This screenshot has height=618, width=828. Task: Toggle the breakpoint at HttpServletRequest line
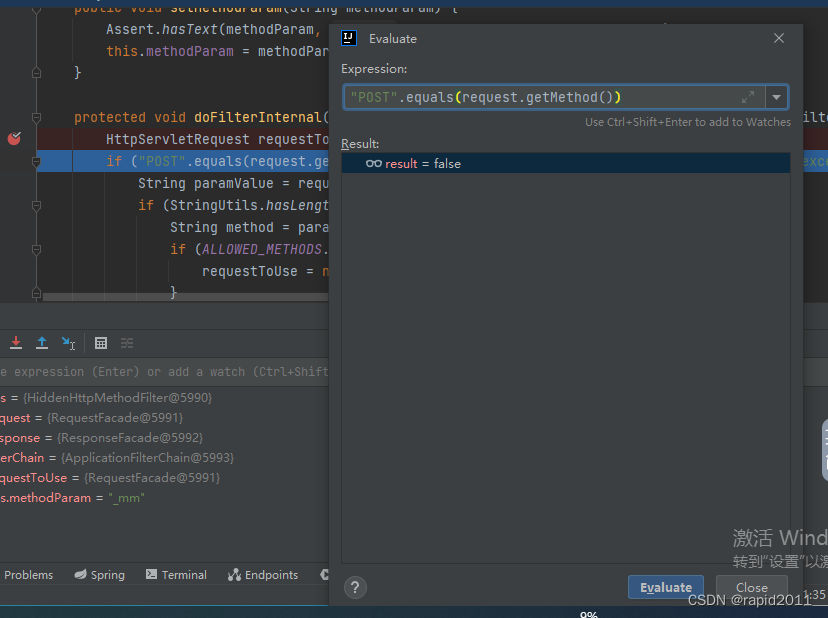(x=14, y=139)
